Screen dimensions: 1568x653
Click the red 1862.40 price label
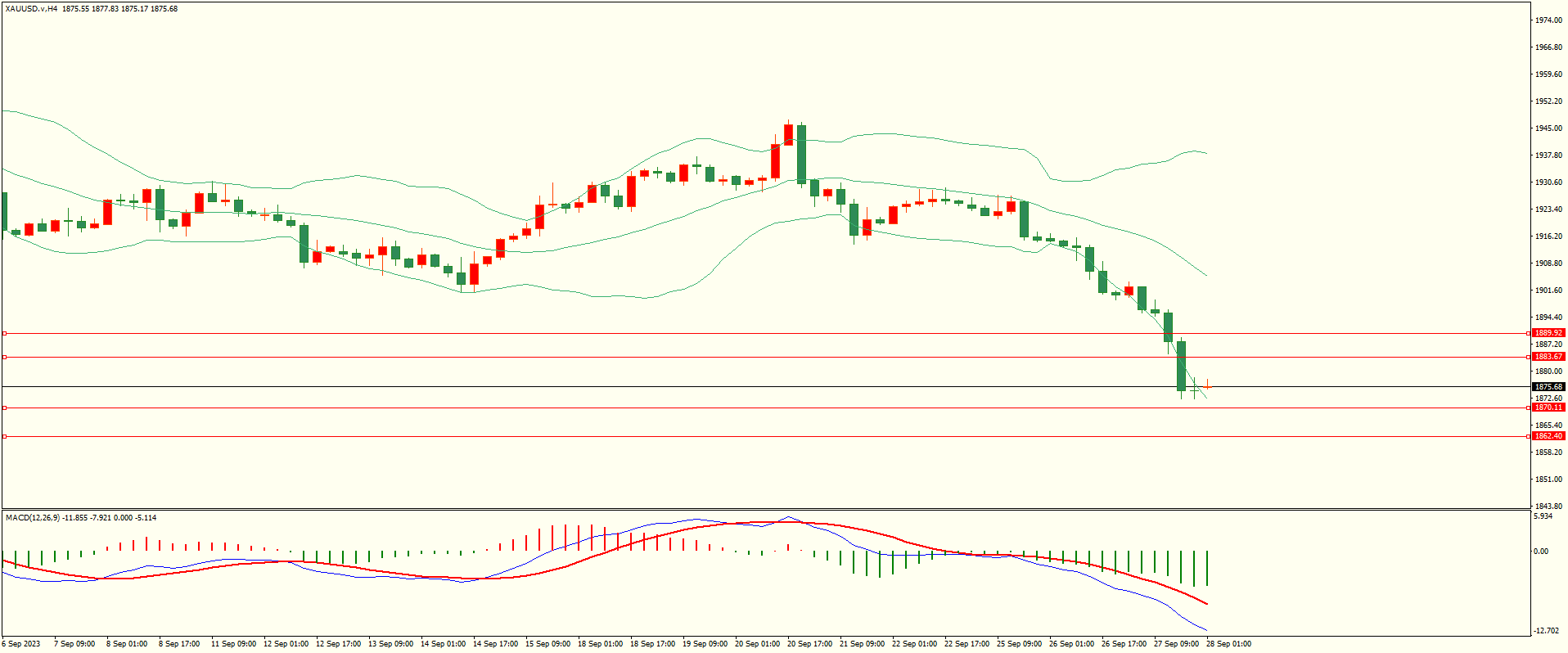point(1548,436)
